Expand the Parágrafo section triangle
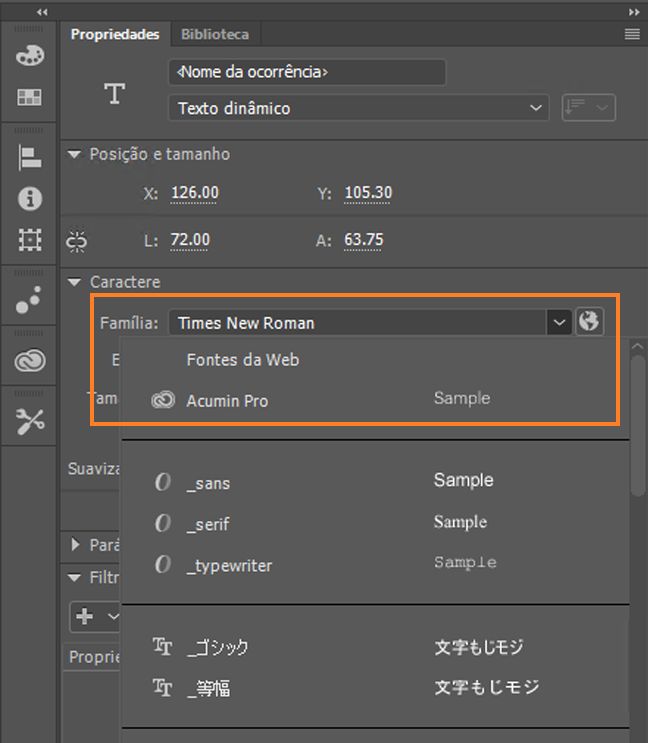The width and height of the screenshot is (648, 743). (75, 544)
